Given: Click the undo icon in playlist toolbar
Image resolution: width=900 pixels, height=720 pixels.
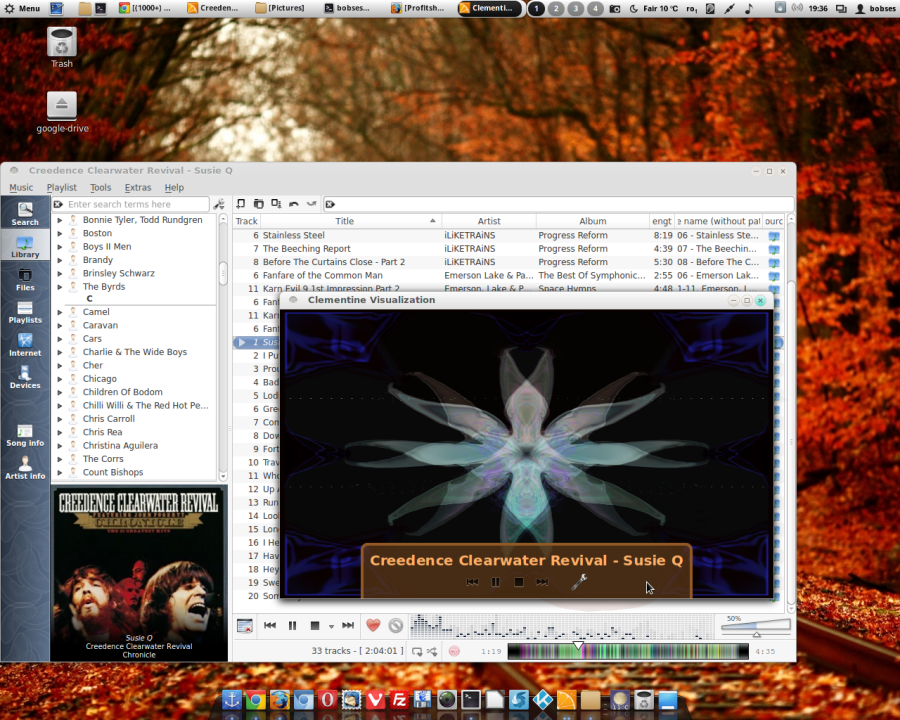Looking at the screenshot, I should (294, 204).
